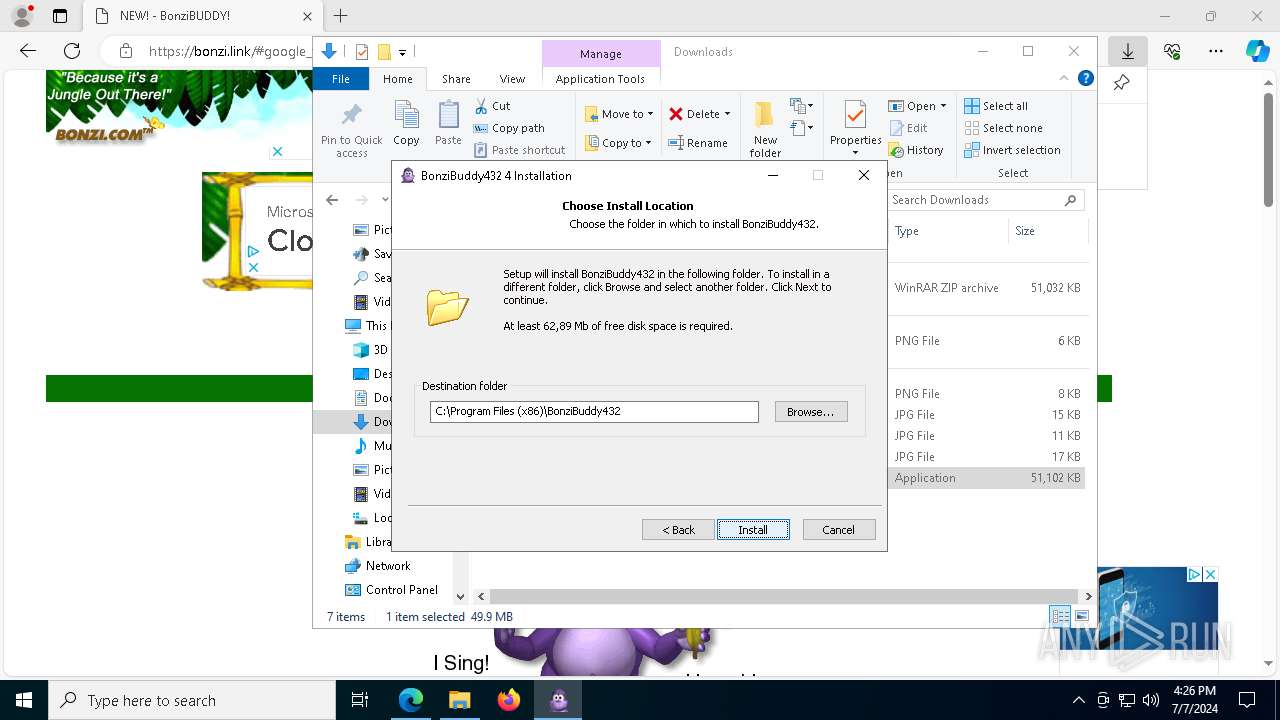Open File Explorer from taskbar
This screenshot has height=720, width=1280.
pos(459,700)
